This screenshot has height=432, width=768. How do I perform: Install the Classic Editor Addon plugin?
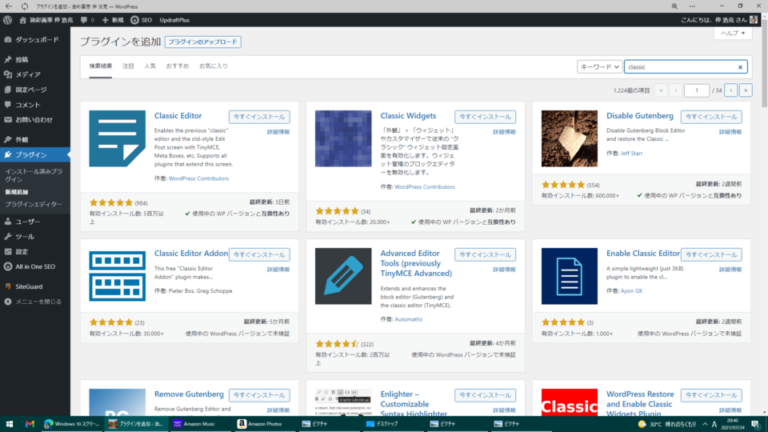259,255
